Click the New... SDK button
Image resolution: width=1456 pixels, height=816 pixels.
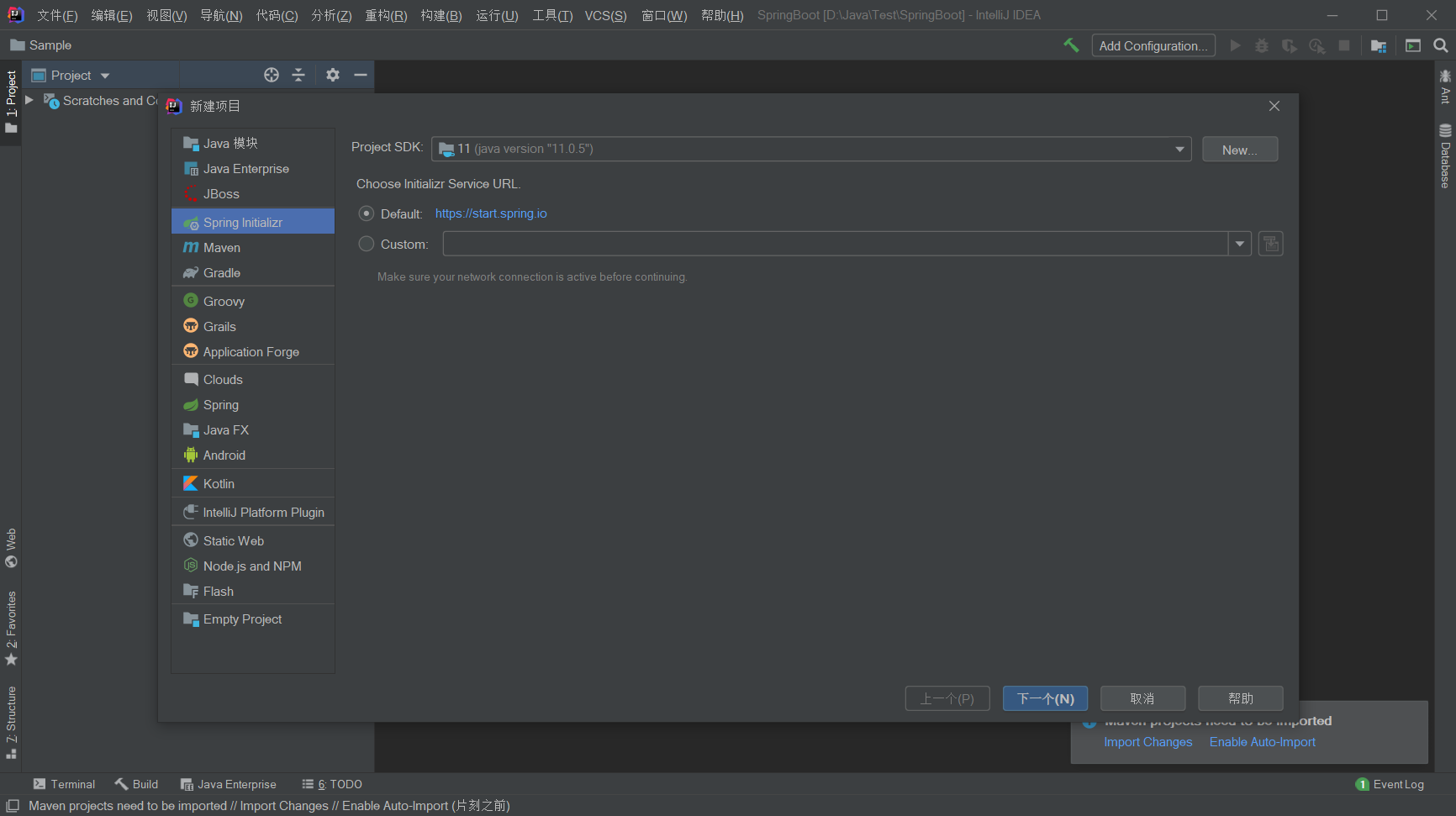tap(1240, 150)
